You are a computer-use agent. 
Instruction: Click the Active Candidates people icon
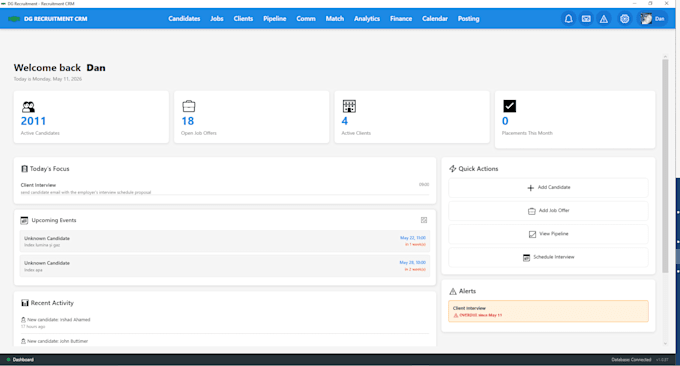[28, 107]
